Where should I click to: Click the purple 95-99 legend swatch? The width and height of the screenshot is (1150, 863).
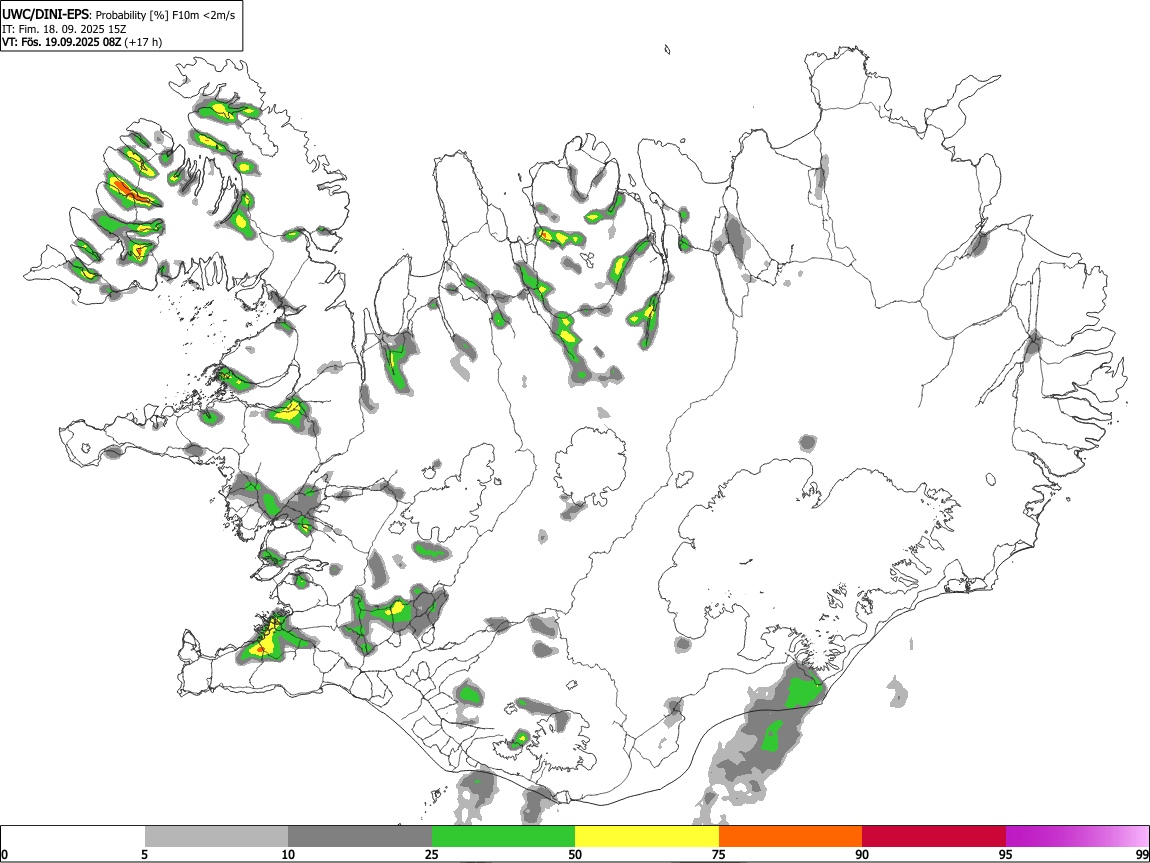[1077, 837]
